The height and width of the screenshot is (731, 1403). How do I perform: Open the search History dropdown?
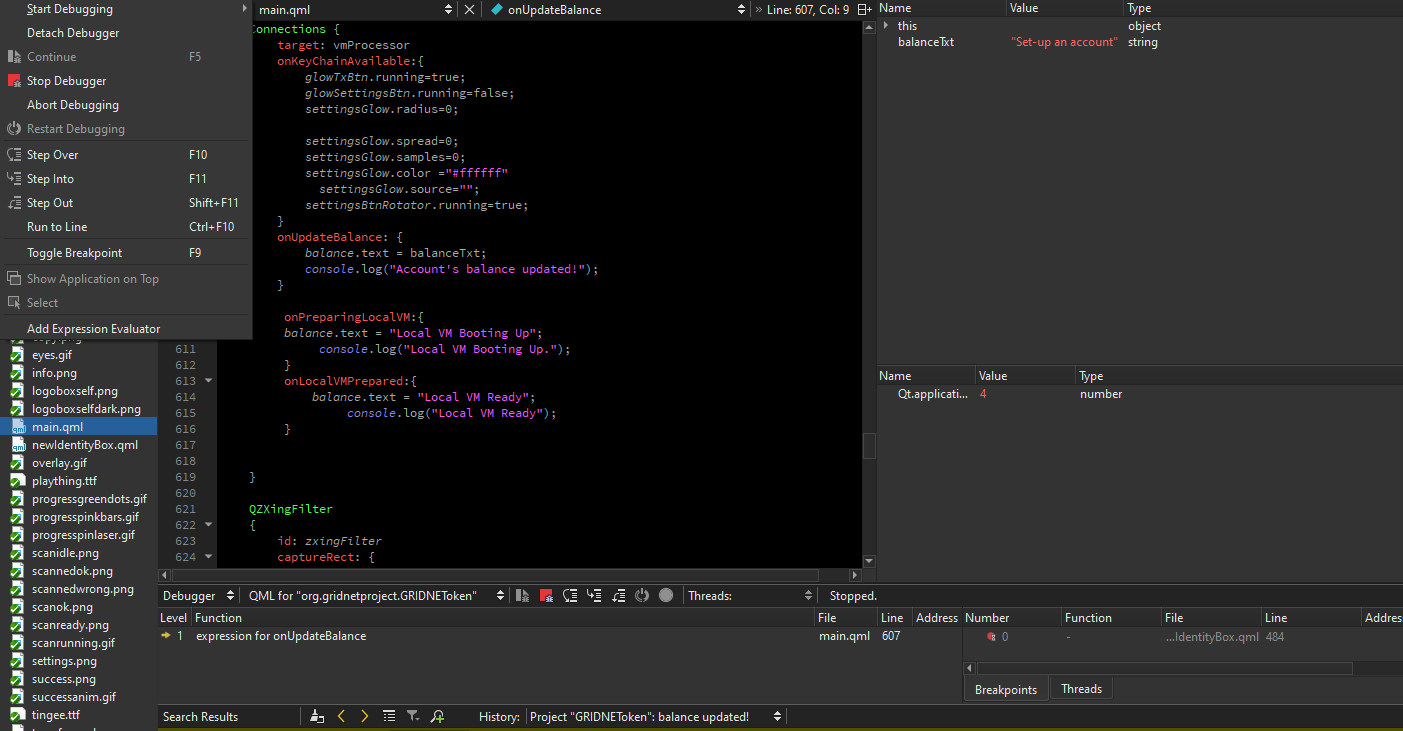pos(655,716)
